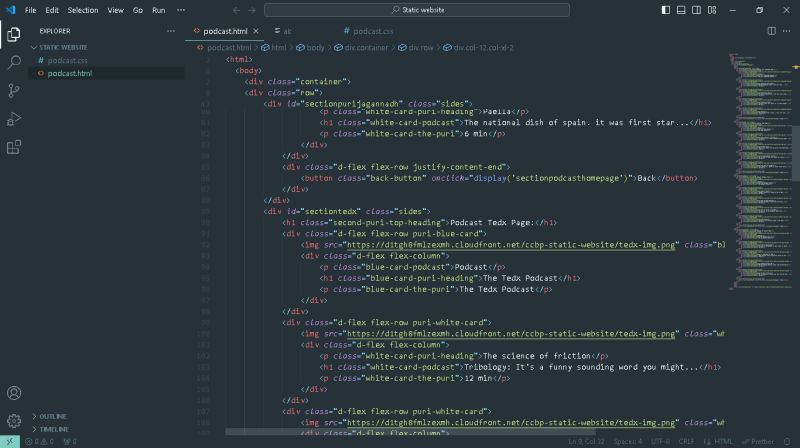Select podcast.css in the Explorer tree

[x=68, y=60]
